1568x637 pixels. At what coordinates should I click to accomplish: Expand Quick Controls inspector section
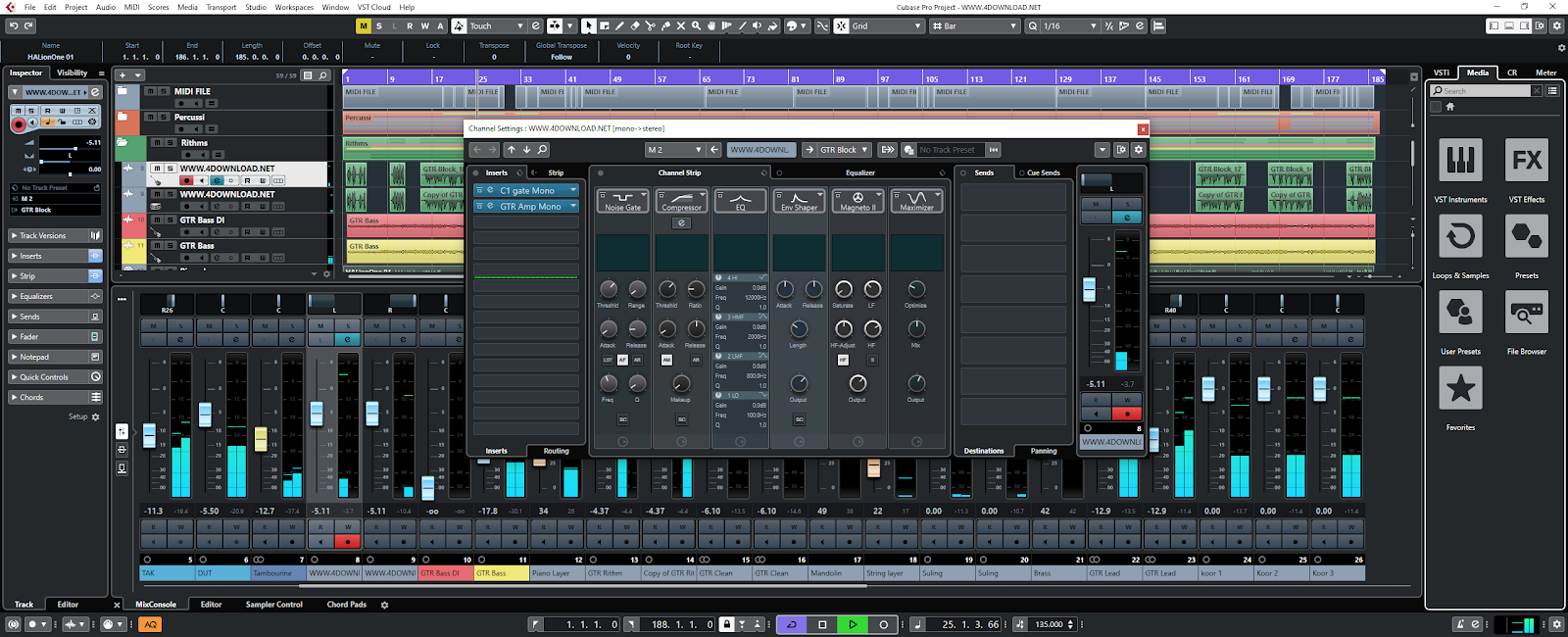click(x=55, y=377)
